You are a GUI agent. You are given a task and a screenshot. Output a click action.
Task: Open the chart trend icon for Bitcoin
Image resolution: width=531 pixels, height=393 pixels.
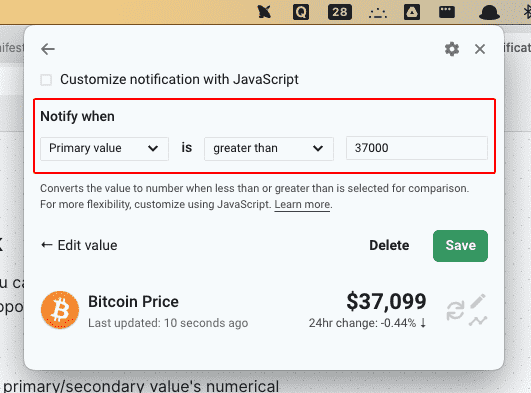click(x=478, y=320)
